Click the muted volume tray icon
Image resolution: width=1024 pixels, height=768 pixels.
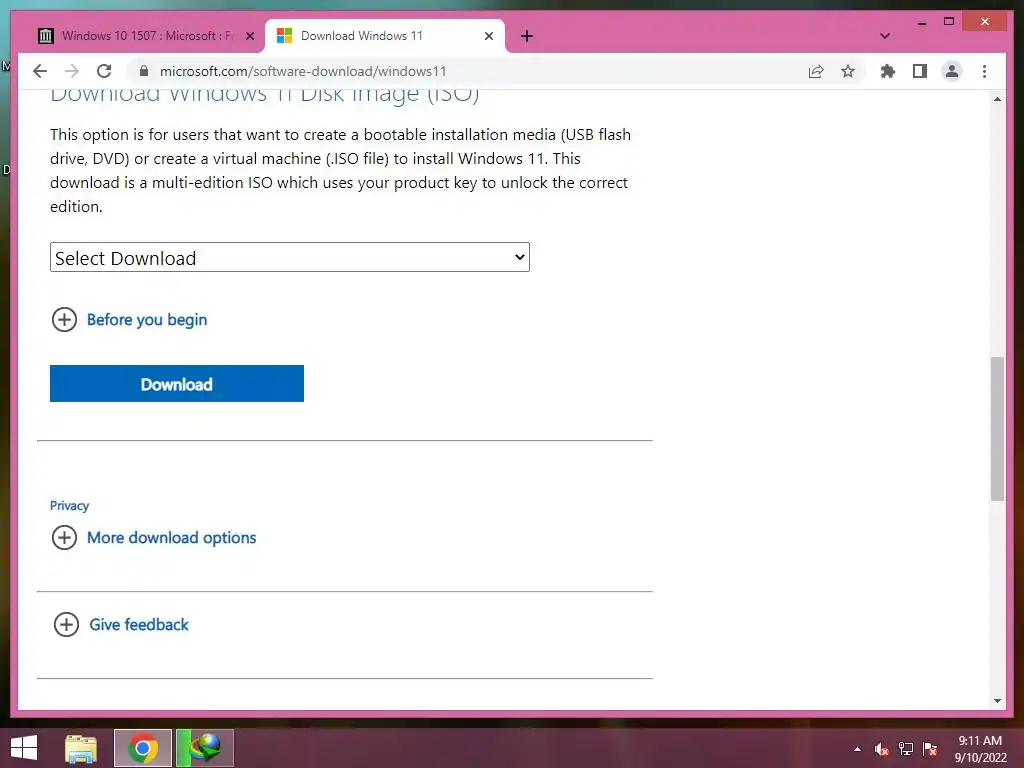point(882,749)
